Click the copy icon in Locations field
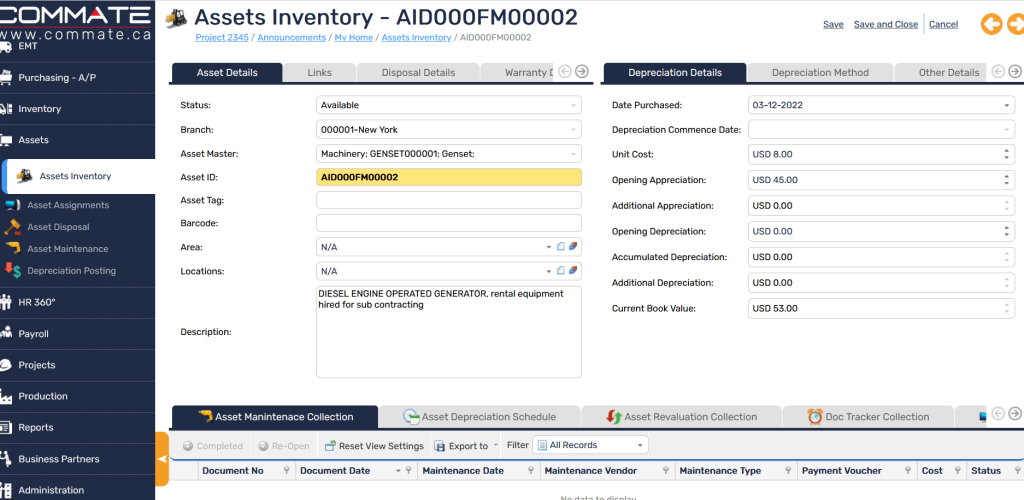The image size is (1024, 500). [560, 271]
